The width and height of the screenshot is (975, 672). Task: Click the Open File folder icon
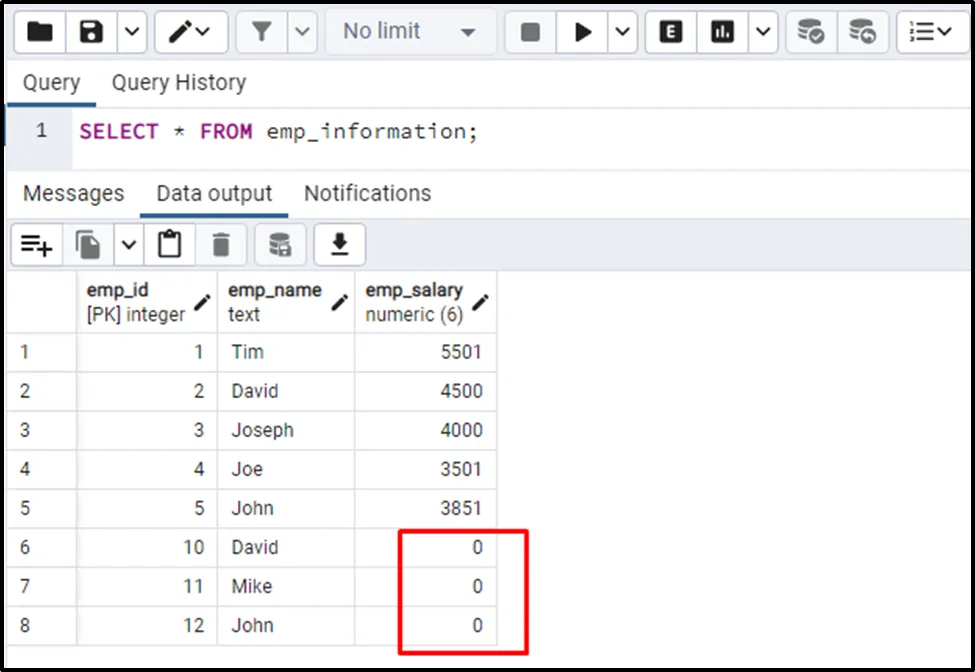(40, 32)
